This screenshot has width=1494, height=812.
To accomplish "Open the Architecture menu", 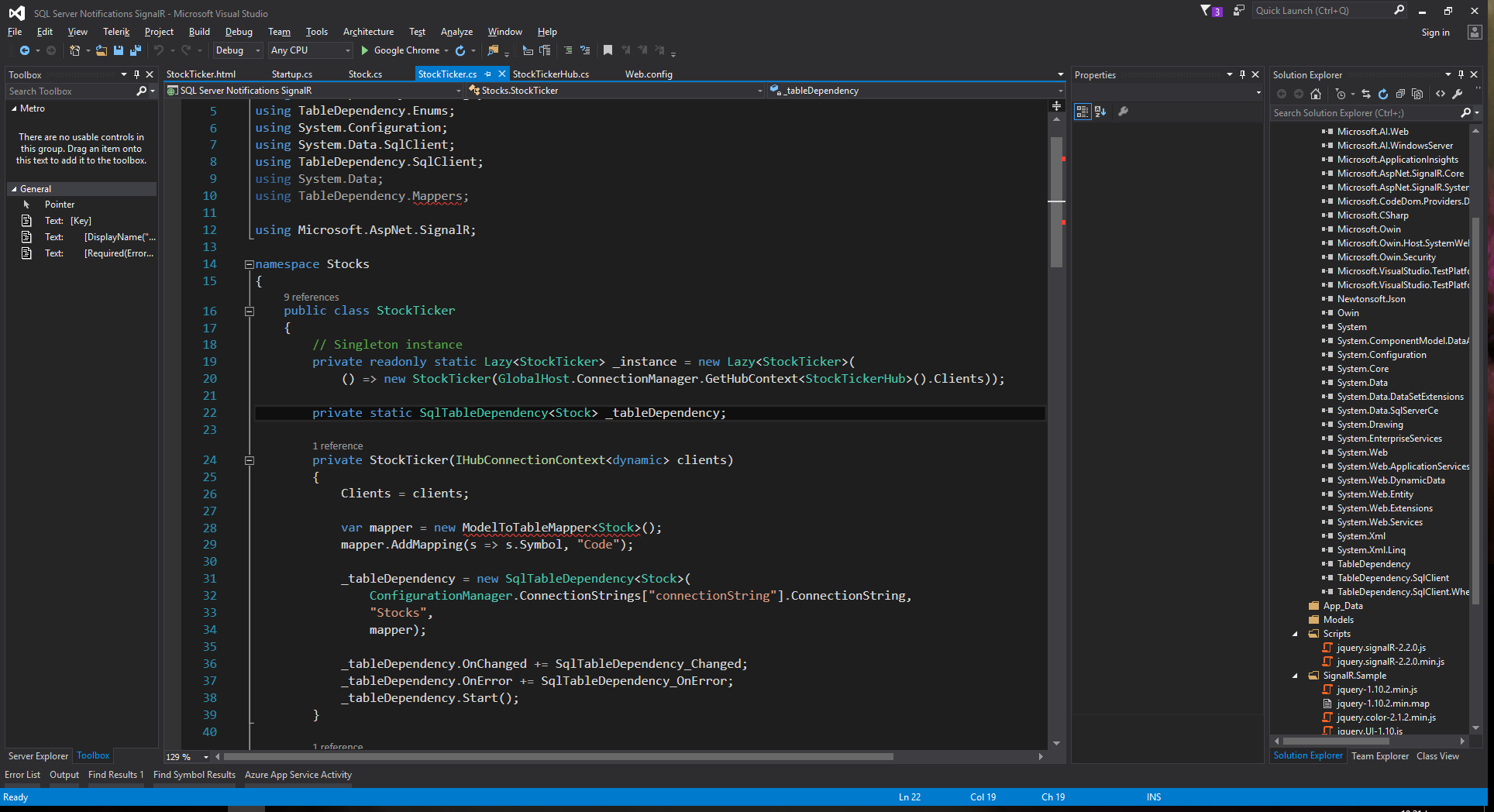I will pyautogui.click(x=368, y=32).
